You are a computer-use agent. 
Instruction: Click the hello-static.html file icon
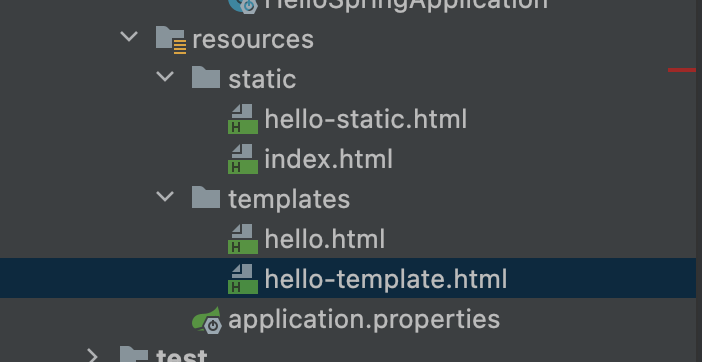coord(243,119)
